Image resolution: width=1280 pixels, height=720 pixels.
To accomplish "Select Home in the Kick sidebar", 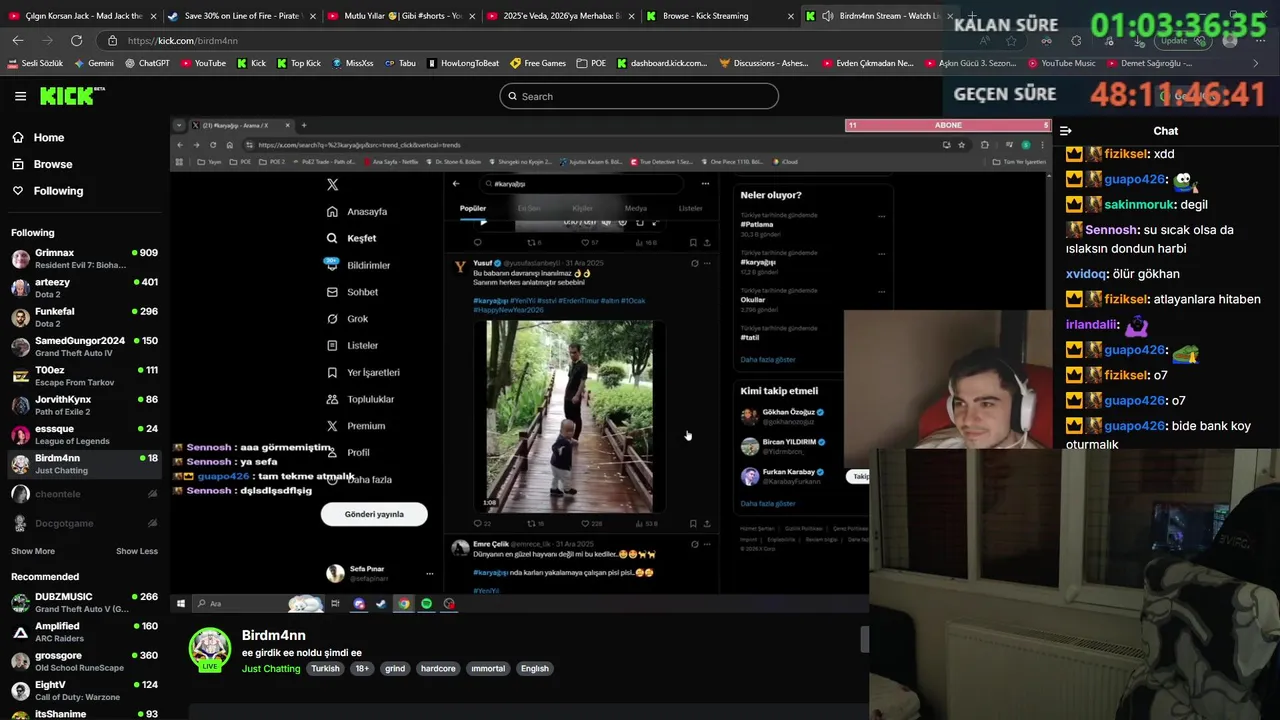I will tap(38, 138).
